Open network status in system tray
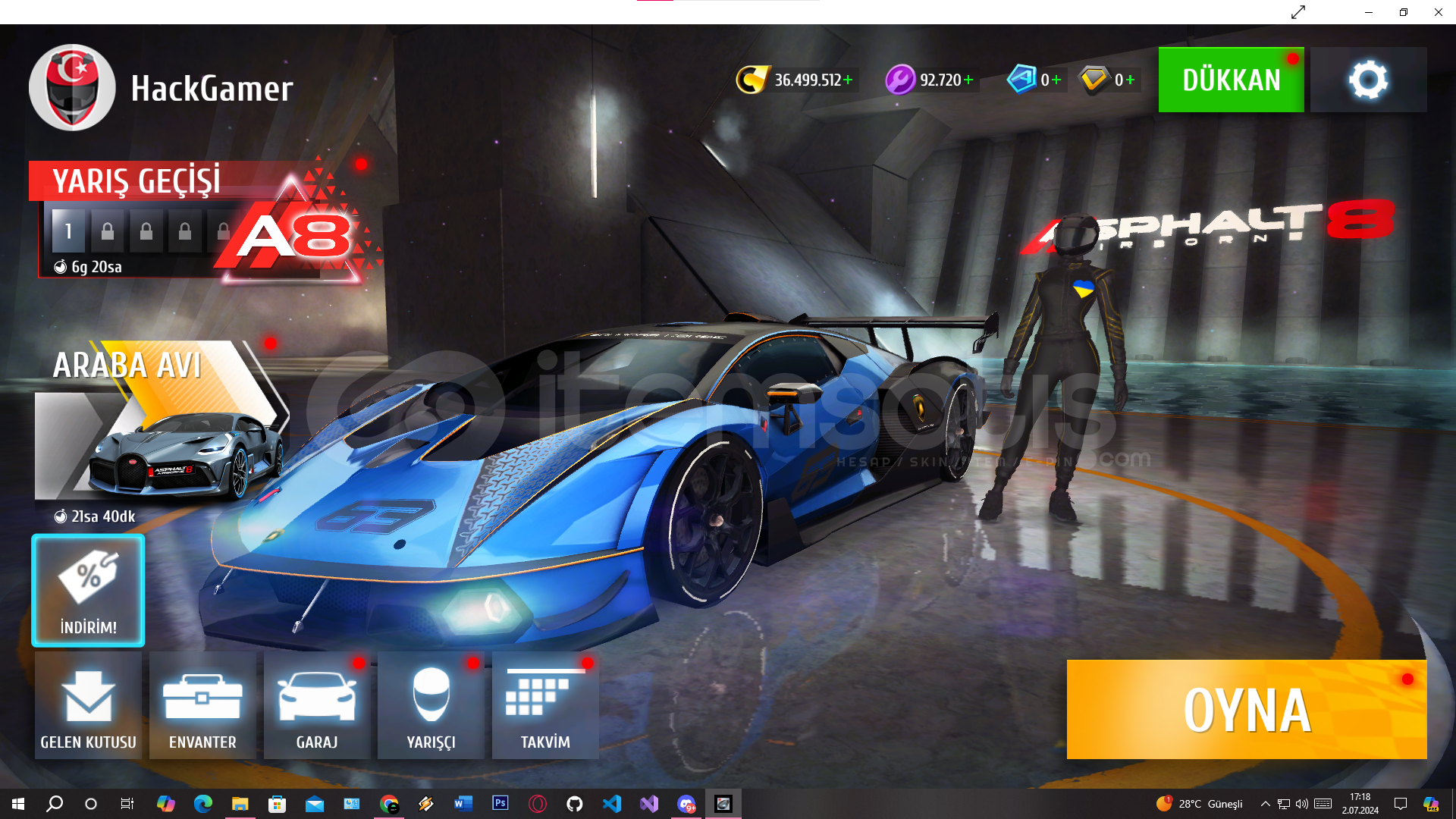Screen dimensions: 1456x819 [x=1284, y=804]
